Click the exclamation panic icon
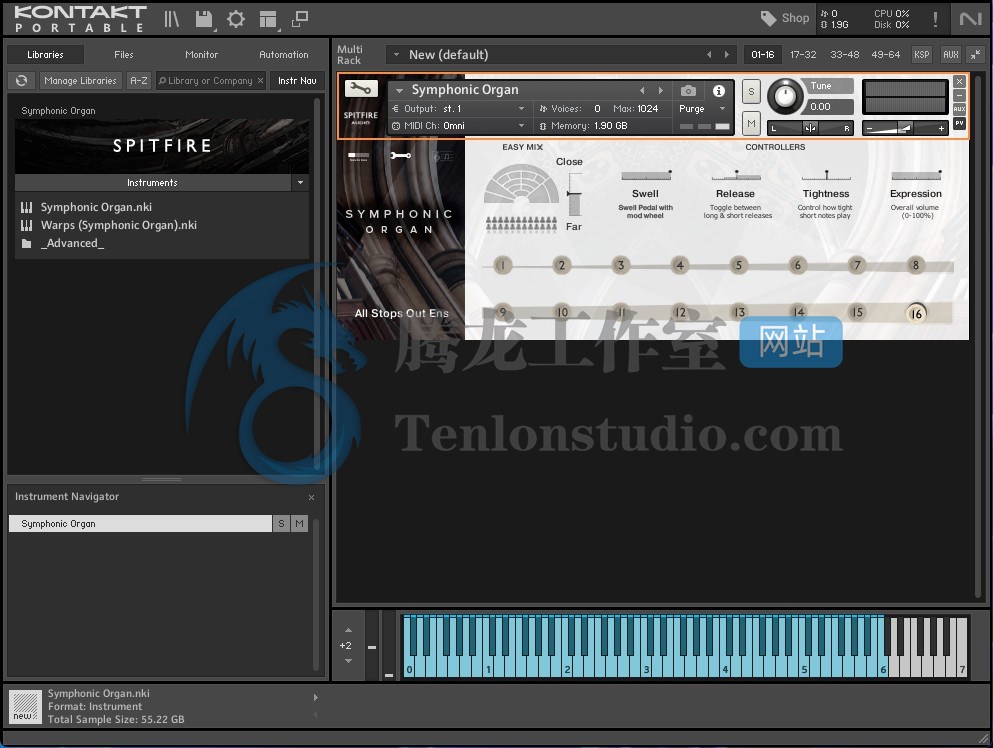This screenshot has height=748, width=993. pos(935,19)
